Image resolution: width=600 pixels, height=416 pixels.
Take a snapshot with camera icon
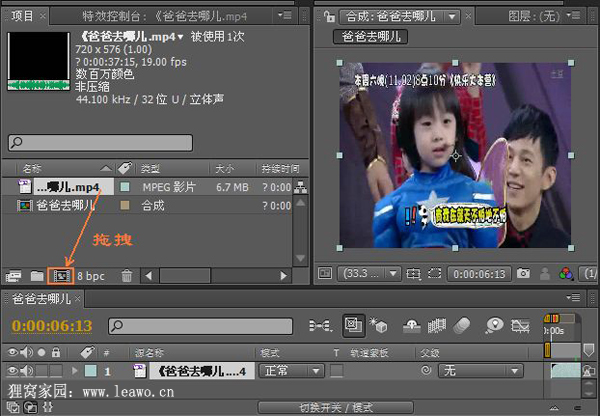tap(523, 274)
